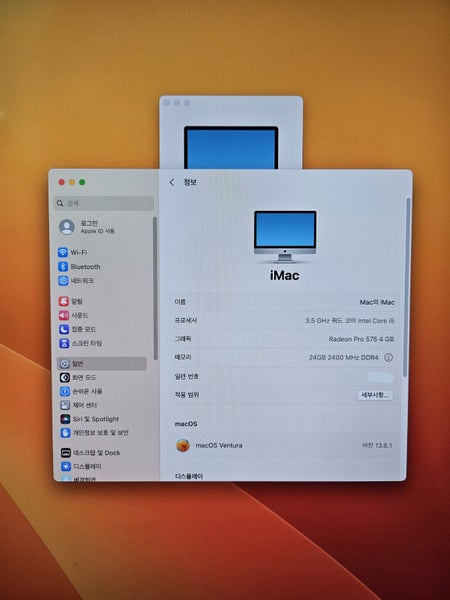This screenshot has height=600, width=450.
Task: Click the 메모리 row label
Action: point(183,357)
